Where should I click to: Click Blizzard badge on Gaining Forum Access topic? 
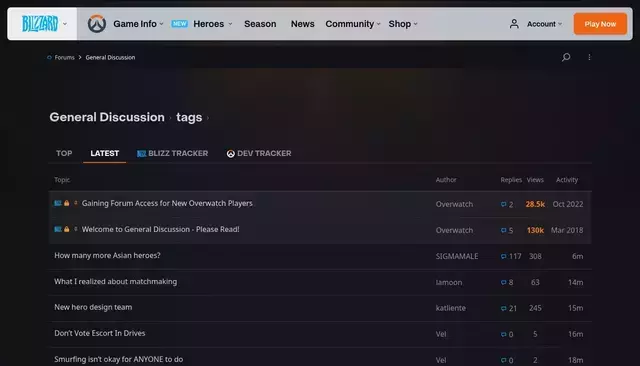(58, 203)
